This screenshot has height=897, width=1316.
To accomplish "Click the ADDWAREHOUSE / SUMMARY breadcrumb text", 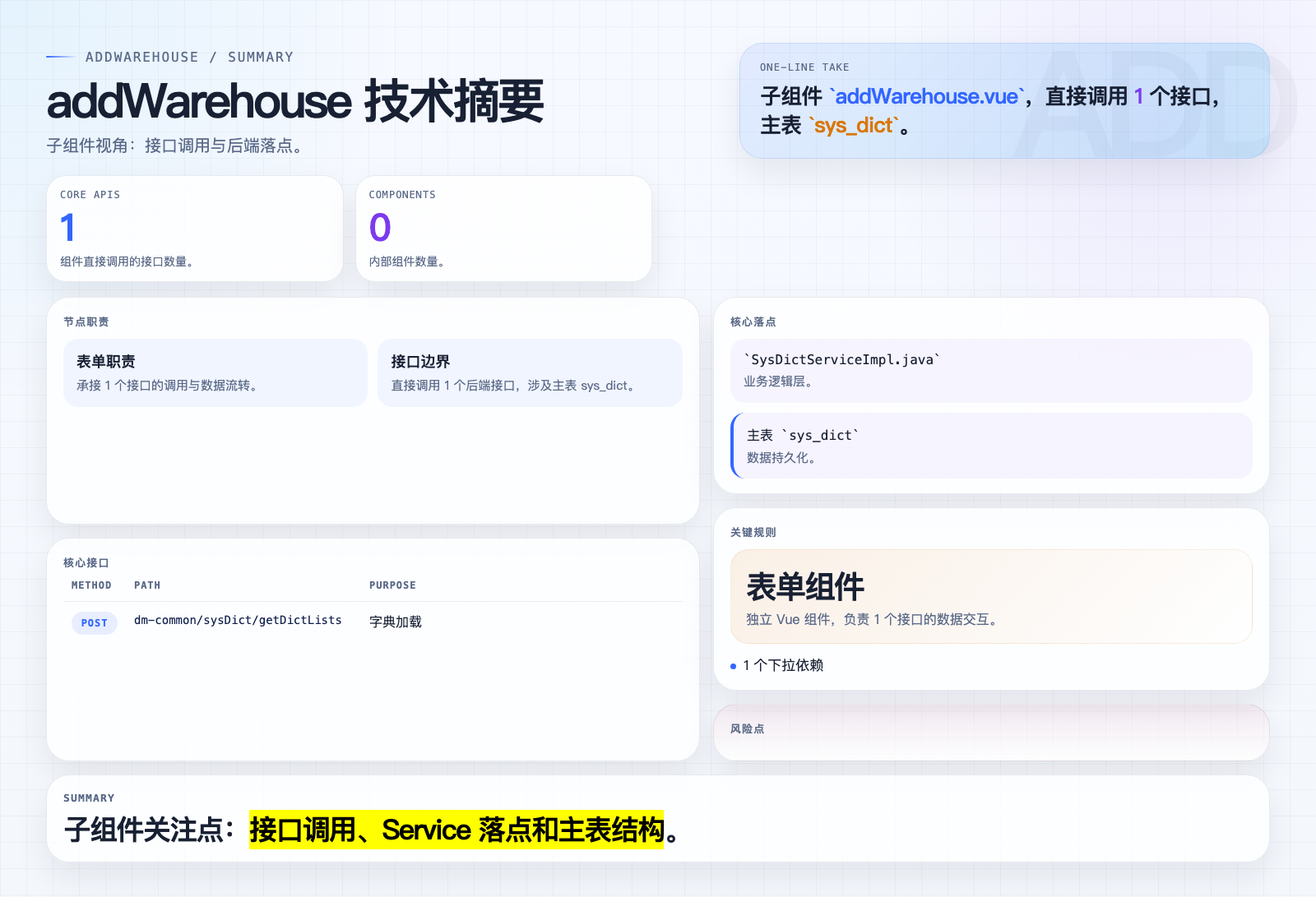I will point(189,57).
